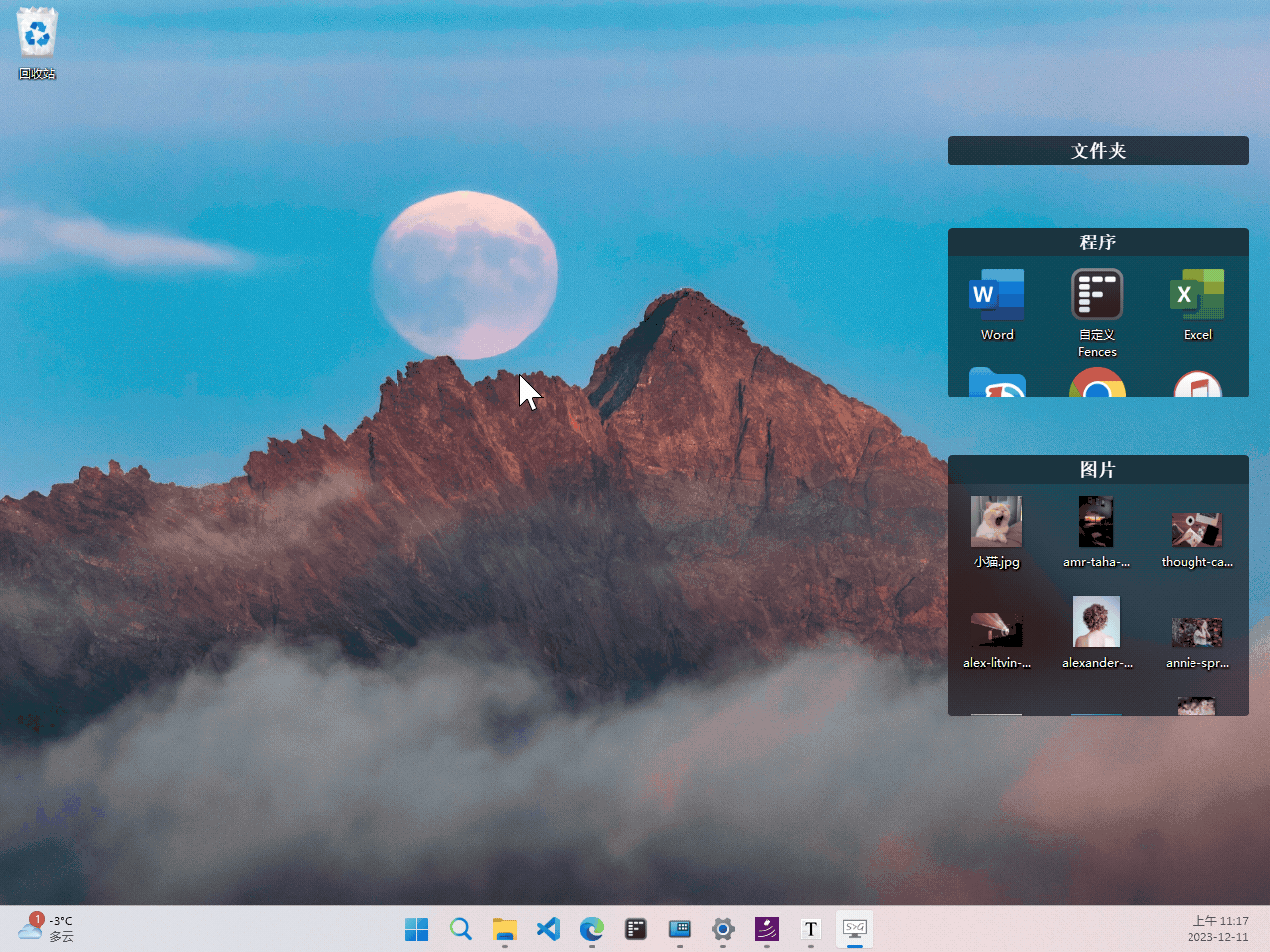1270x952 pixels.
Task: Select the amr-taha image thumbnail
Action: tap(1096, 522)
